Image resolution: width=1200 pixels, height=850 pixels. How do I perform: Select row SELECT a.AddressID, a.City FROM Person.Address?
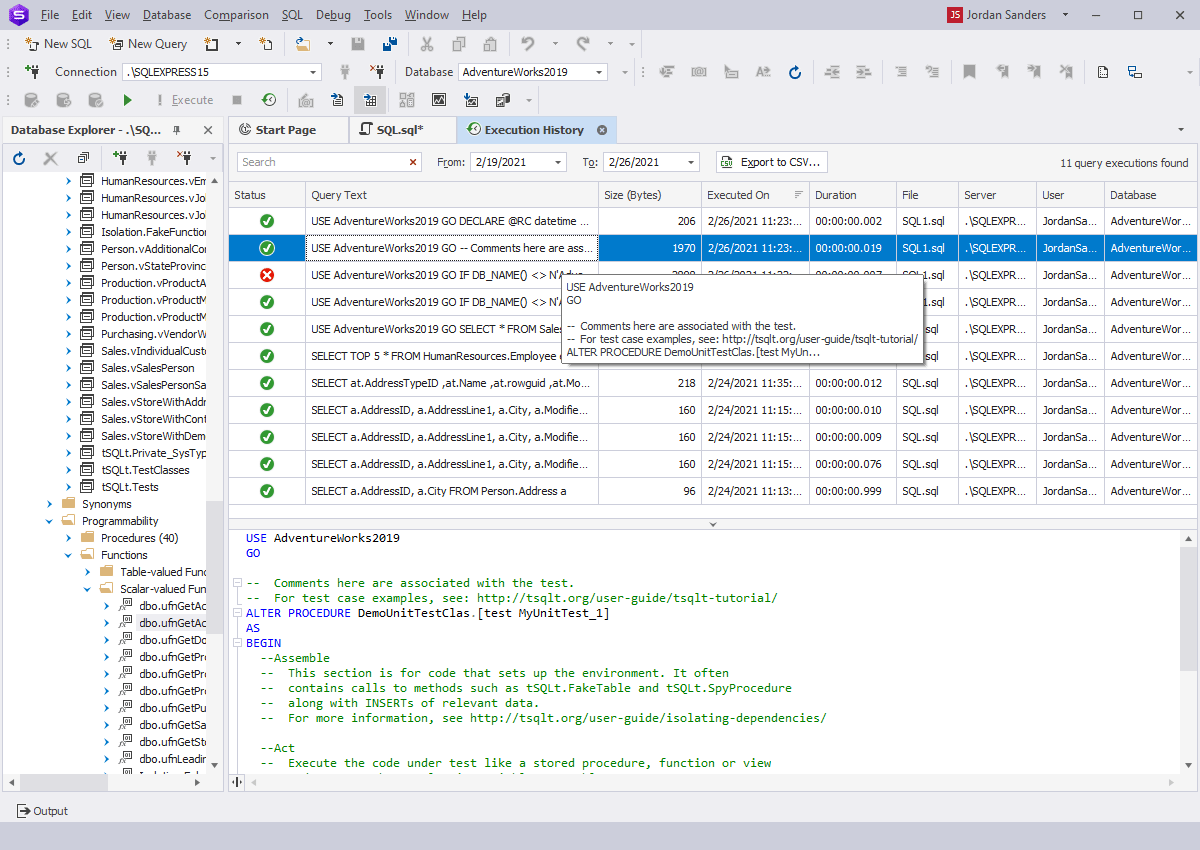pos(712,491)
